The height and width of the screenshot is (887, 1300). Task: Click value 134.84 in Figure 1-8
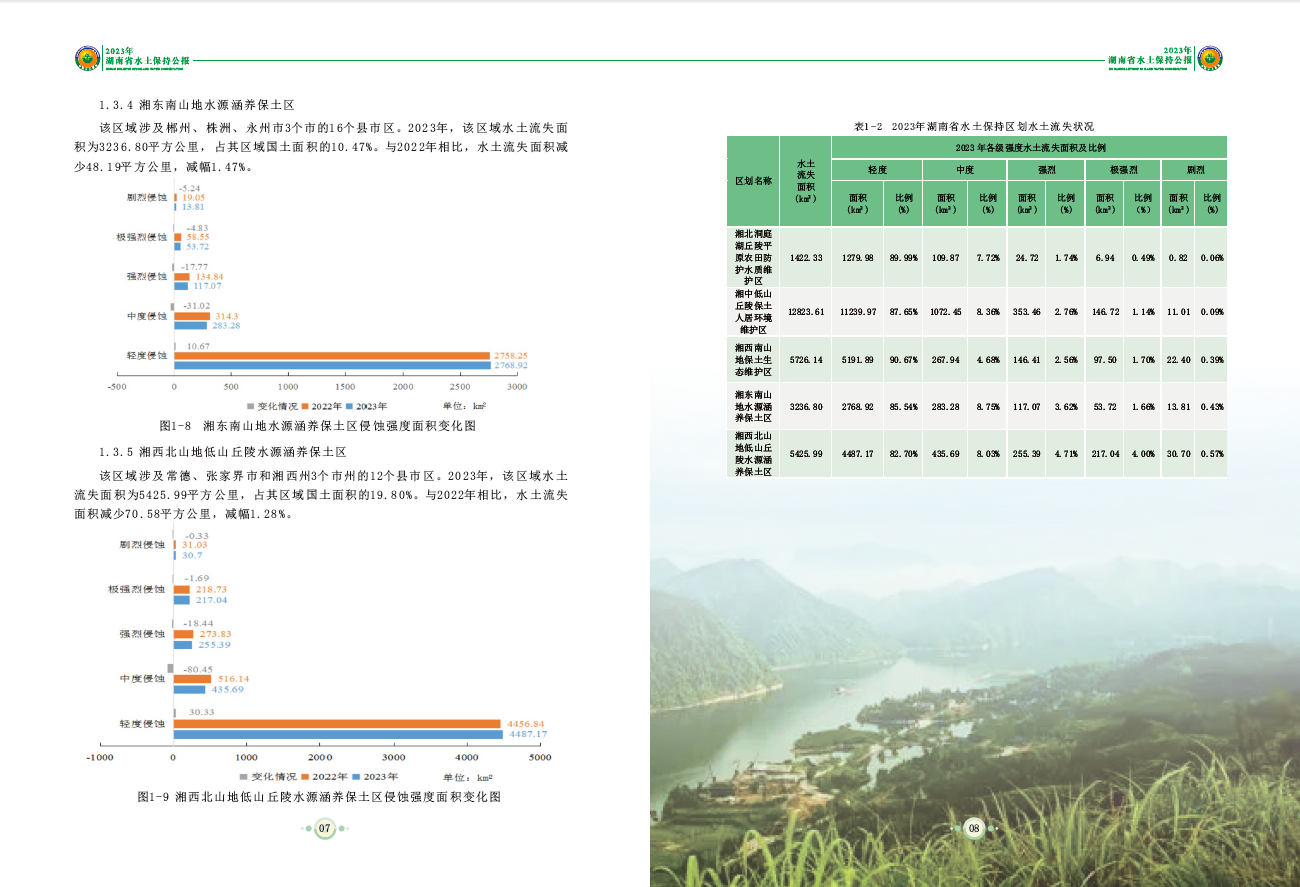(x=209, y=276)
